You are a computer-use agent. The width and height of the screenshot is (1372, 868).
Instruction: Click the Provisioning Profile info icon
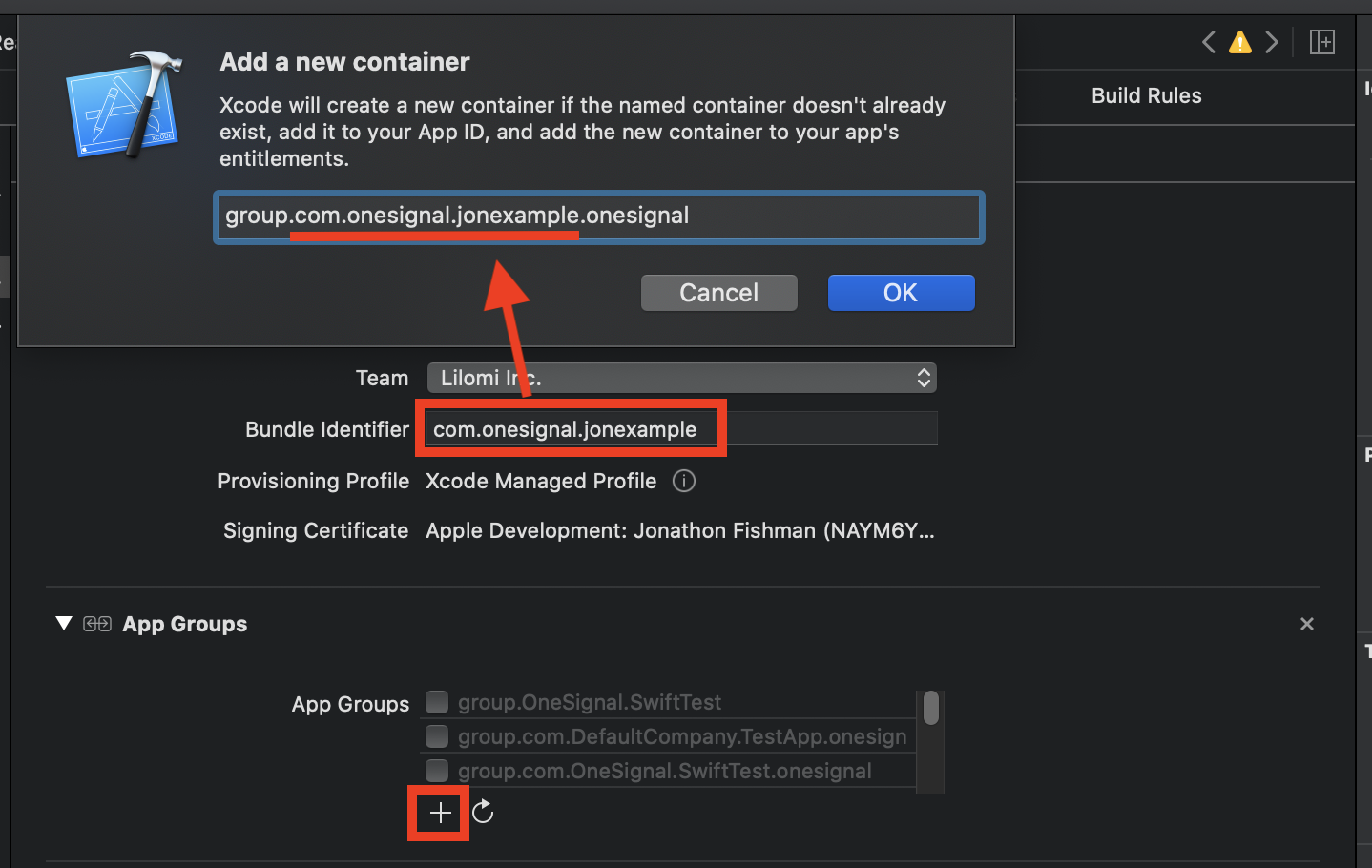point(684,481)
